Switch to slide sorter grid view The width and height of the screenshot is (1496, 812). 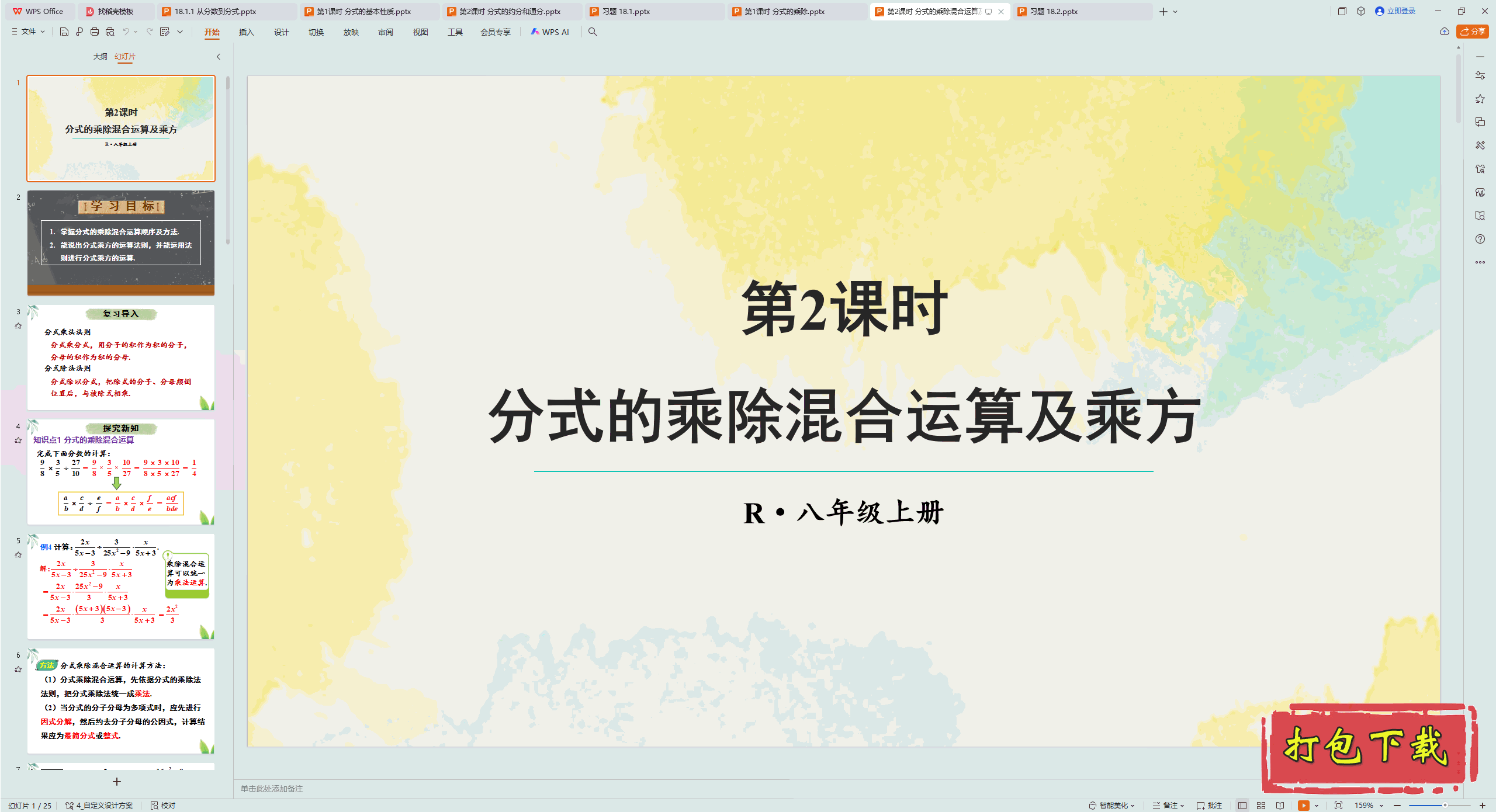point(1261,806)
